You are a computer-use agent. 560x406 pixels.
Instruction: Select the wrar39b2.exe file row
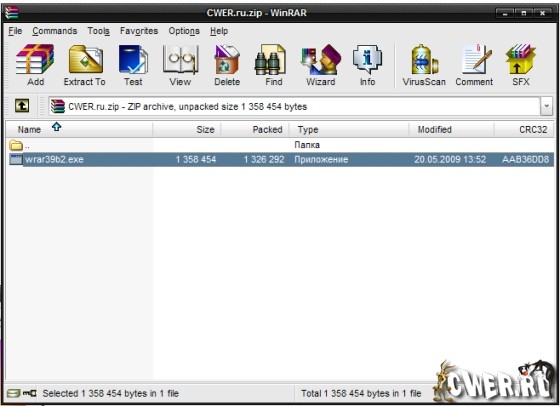tap(280, 159)
